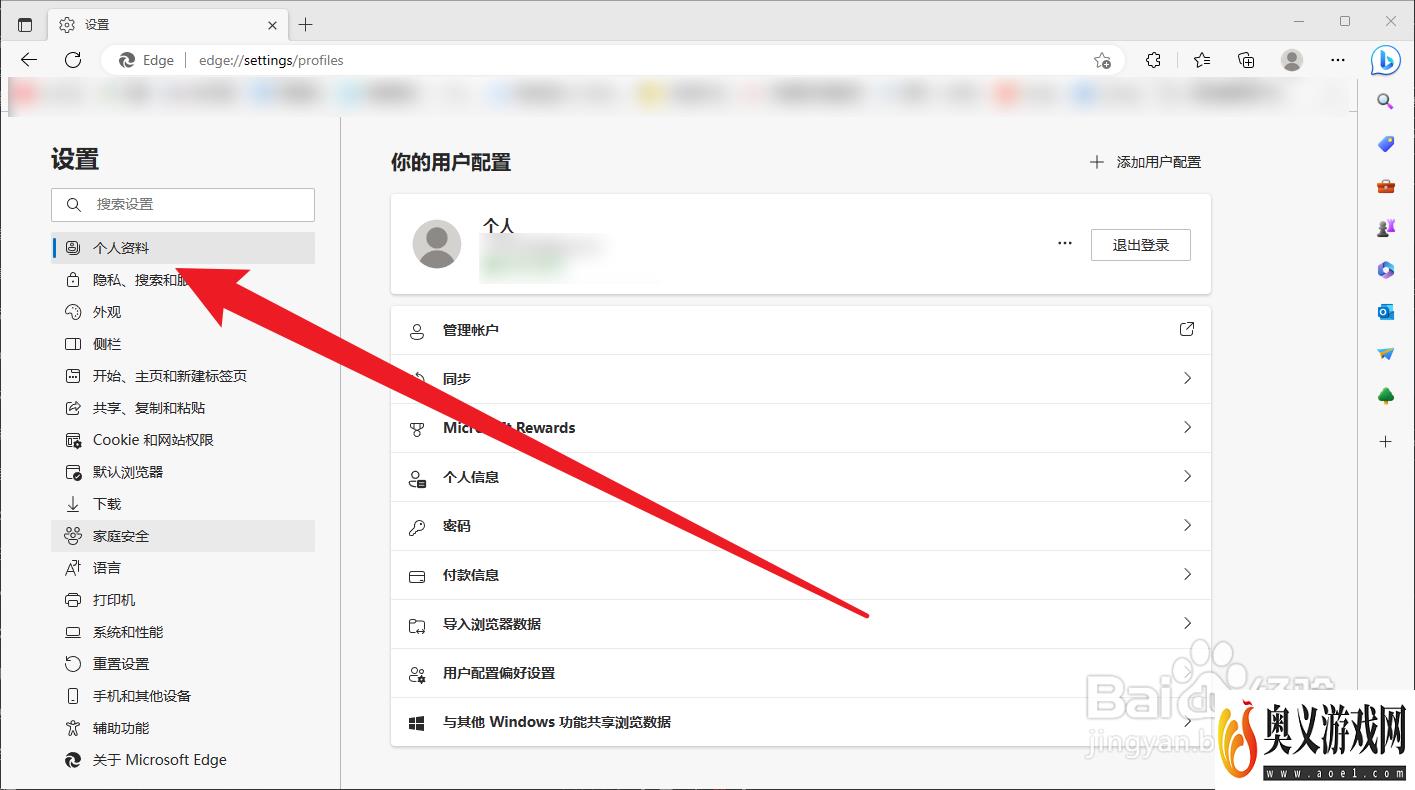Image resolution: width=1415 pixels, height=790 pixels.
Task: Open more options ellipsis for 个人 profile
Action: point(1065,243)
